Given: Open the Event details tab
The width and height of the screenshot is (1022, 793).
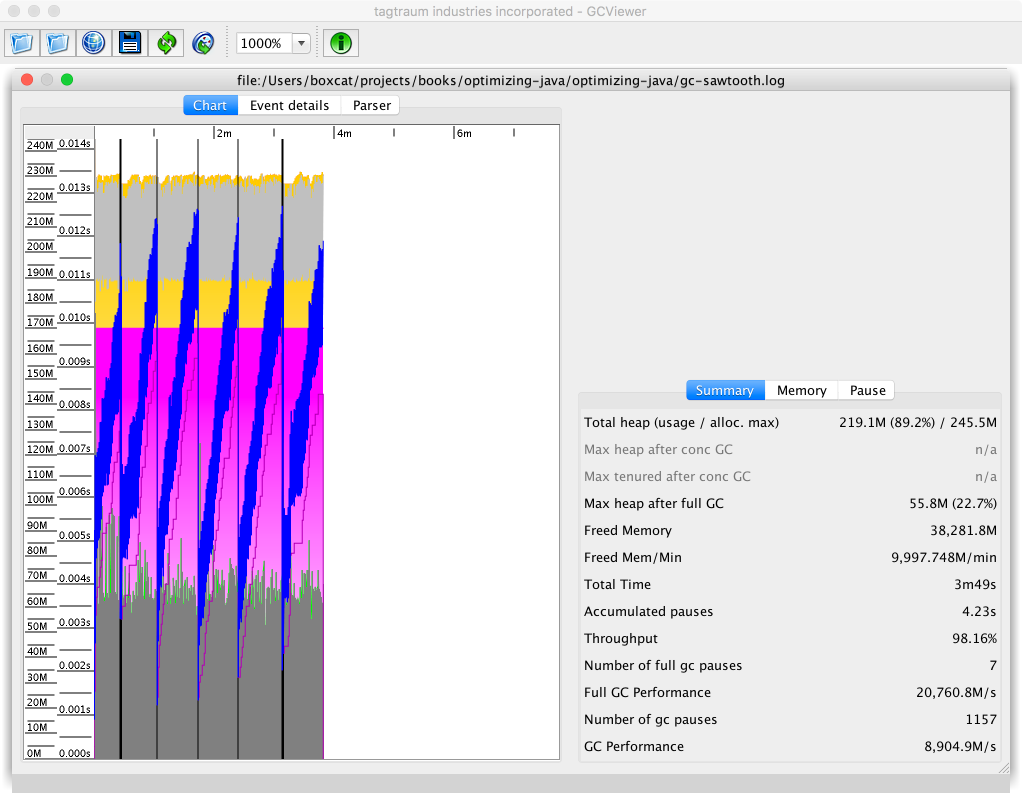Looking at the screenshot, I should (x=289, y=105).
